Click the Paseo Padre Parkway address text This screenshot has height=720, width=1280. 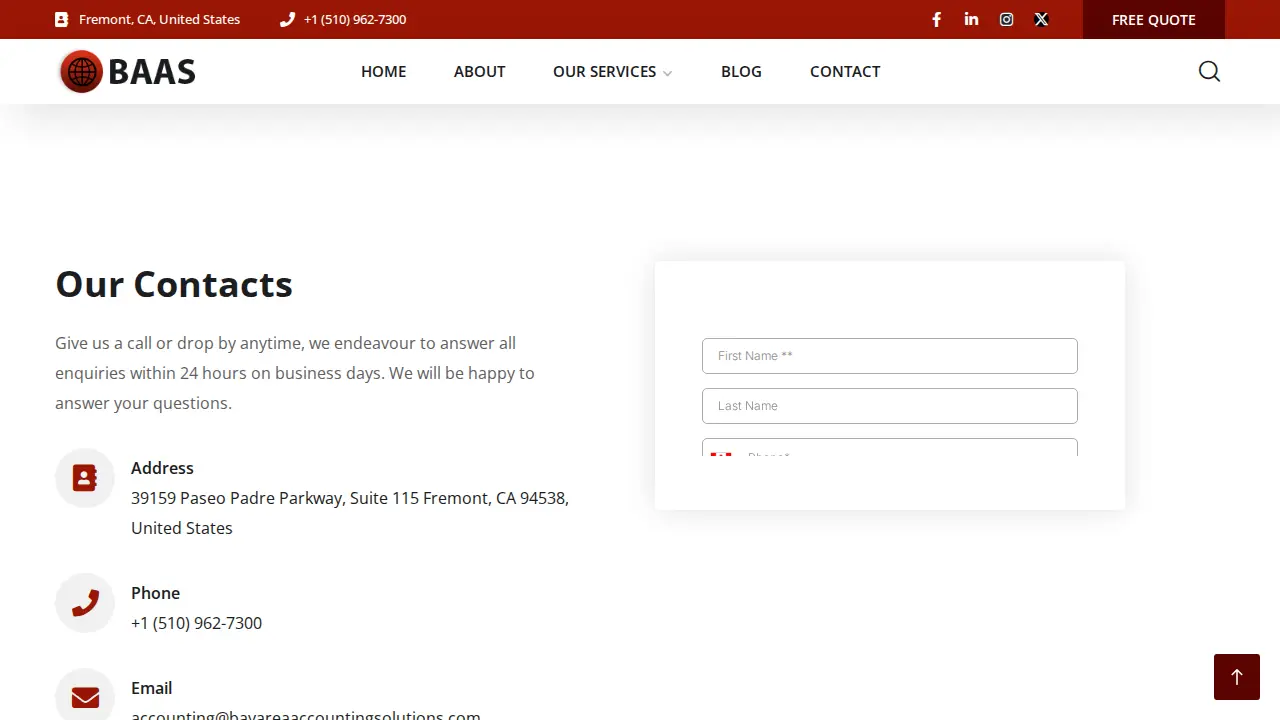click(350, 513)
